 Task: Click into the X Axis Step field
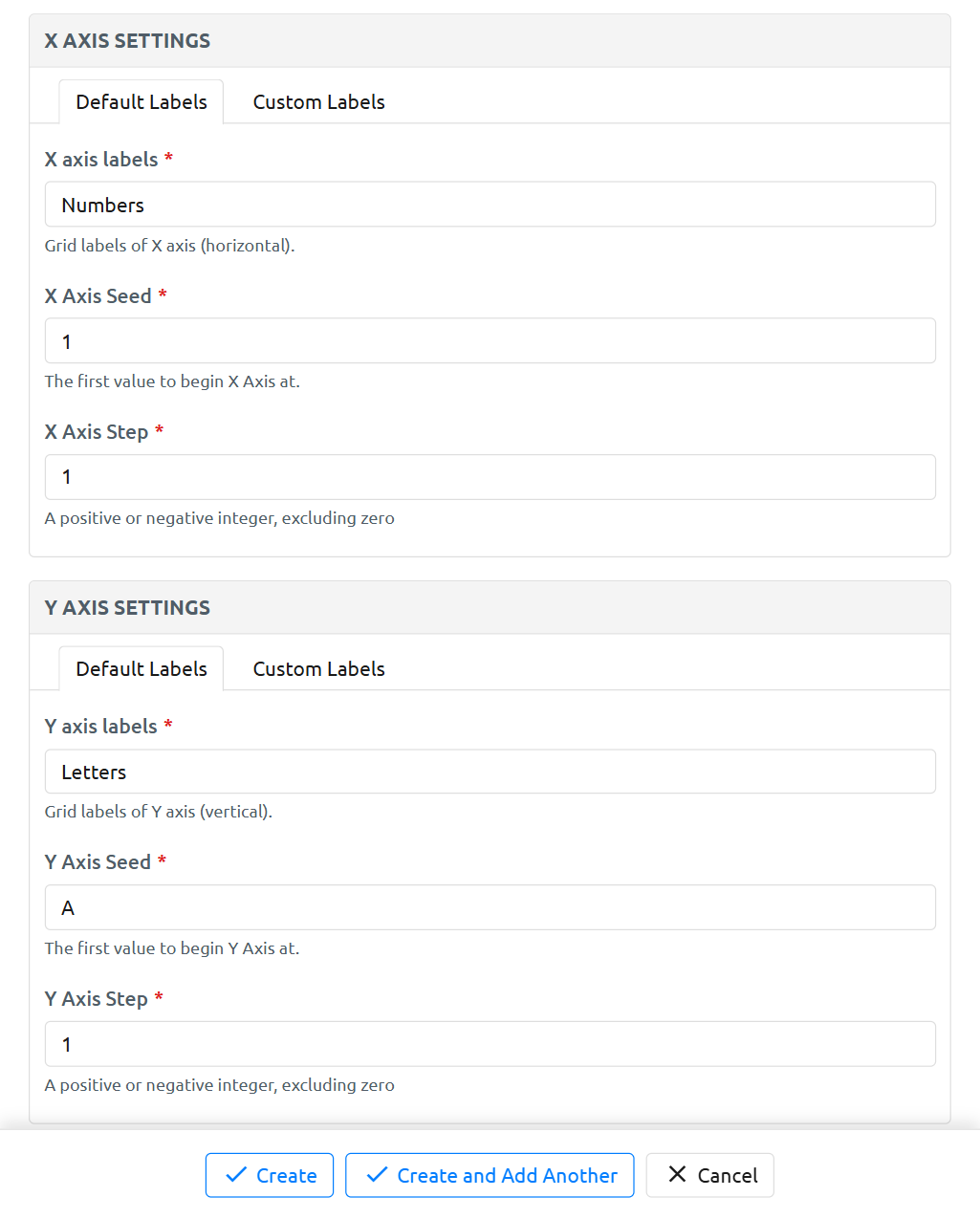[x=490, y=477]
